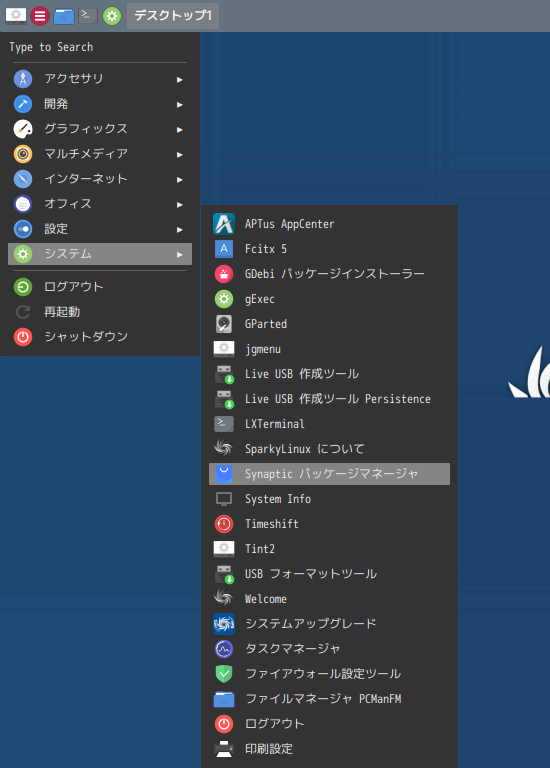Open the firewall shield icon

click(224, 673)
